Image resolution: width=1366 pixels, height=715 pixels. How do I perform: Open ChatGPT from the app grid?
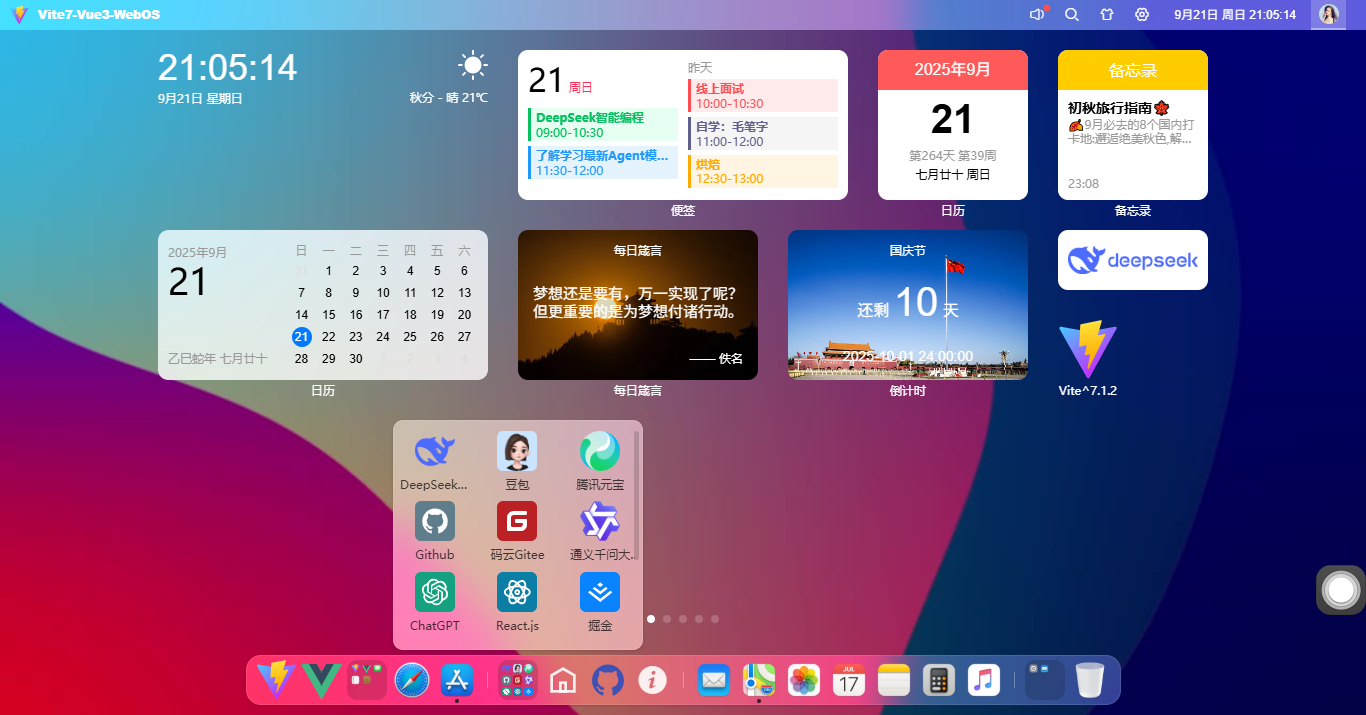coord(434,593)
